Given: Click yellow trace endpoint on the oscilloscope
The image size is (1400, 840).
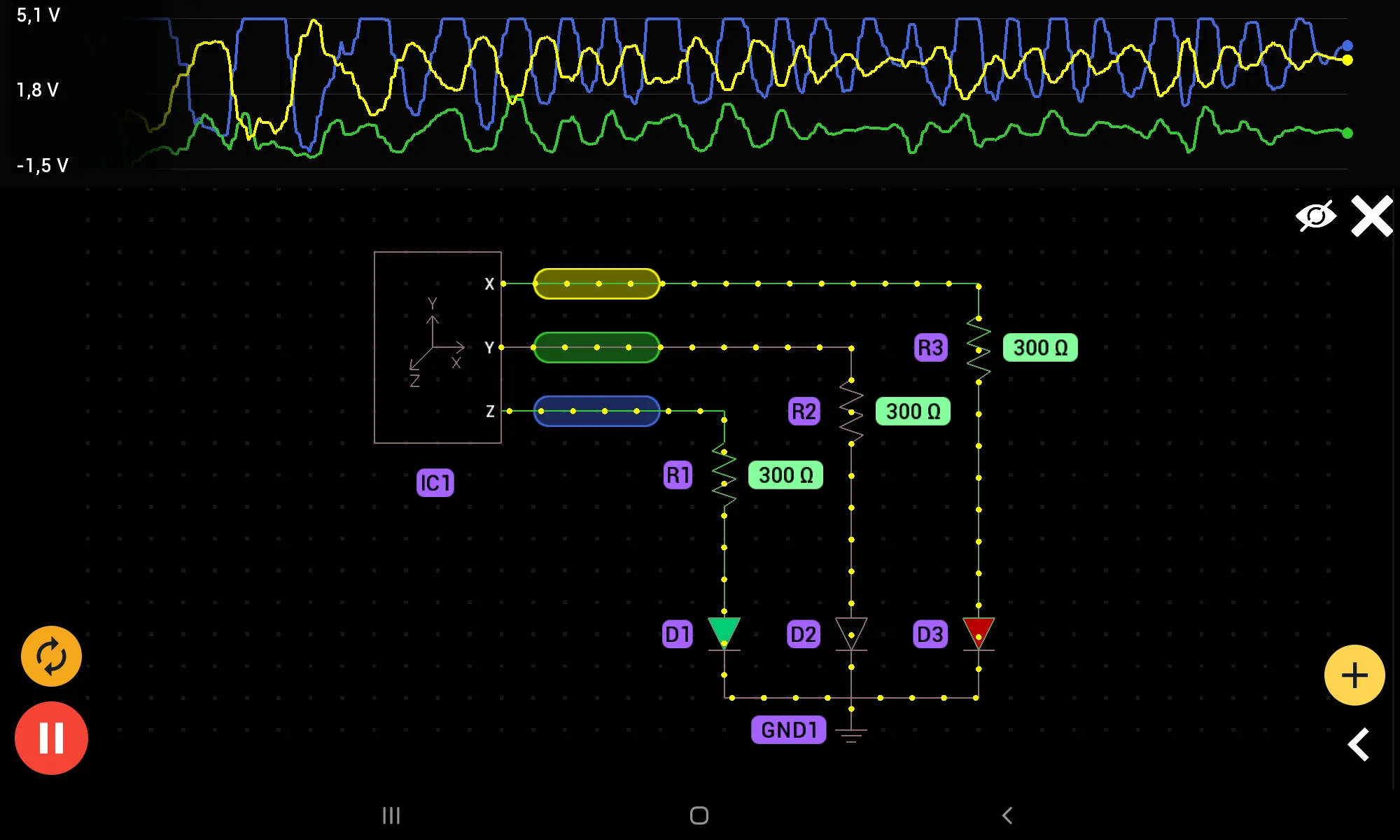Looking at the screenshot, I should (x=1347, y=60).
